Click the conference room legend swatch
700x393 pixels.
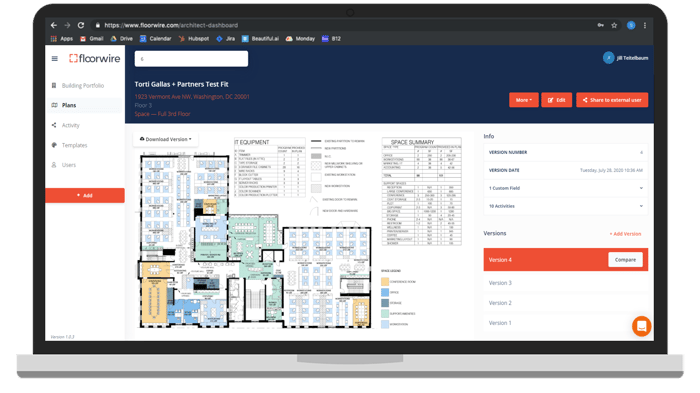[385, 281]
